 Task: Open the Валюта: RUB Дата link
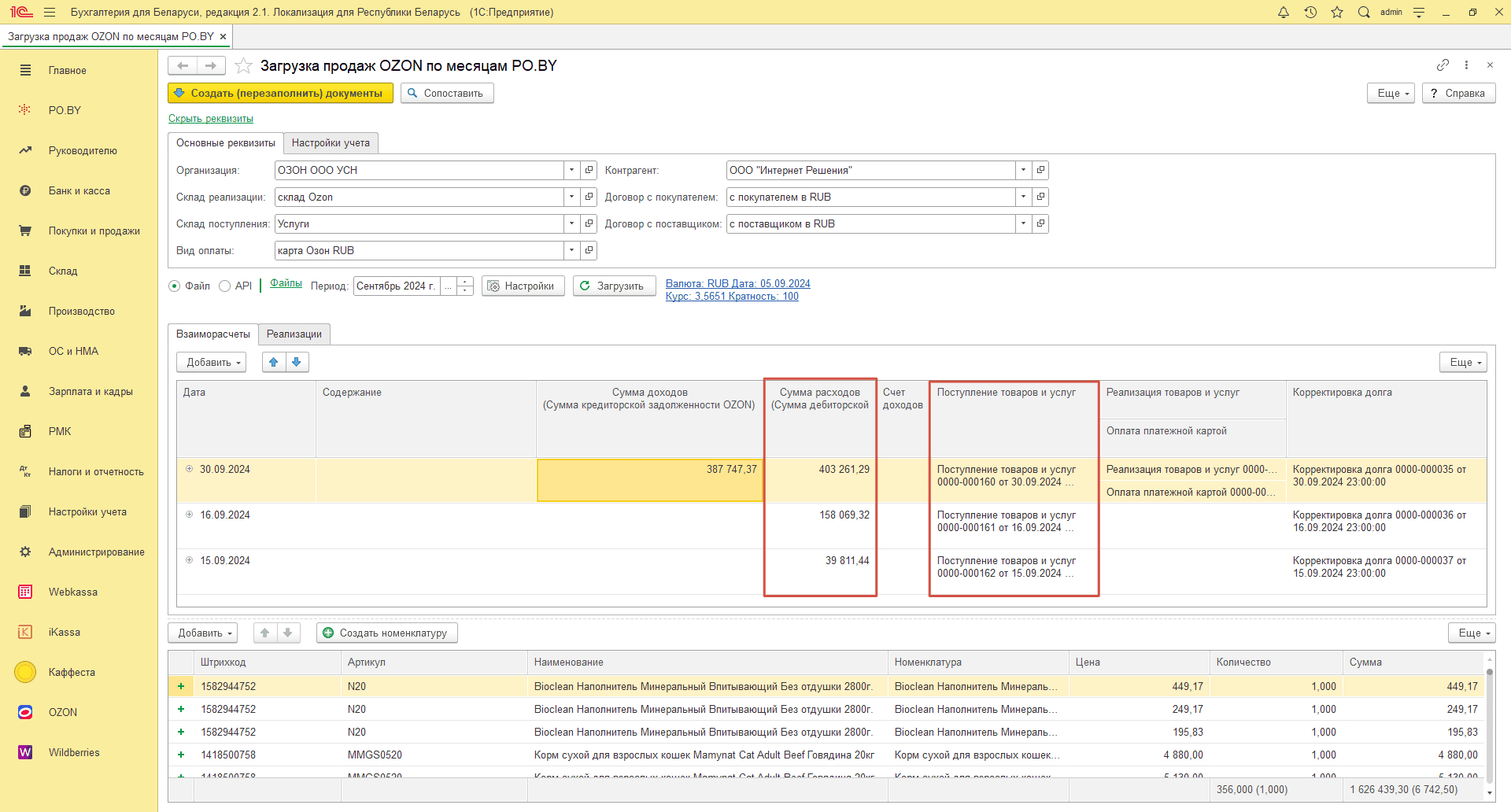point(738,283)
